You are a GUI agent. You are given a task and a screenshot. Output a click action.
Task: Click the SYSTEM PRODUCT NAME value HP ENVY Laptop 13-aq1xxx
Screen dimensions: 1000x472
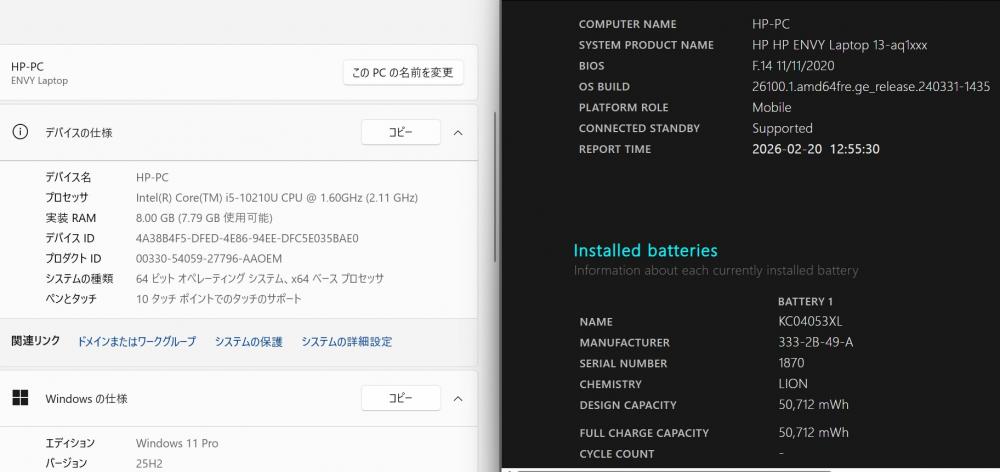(x=839, y=45)
